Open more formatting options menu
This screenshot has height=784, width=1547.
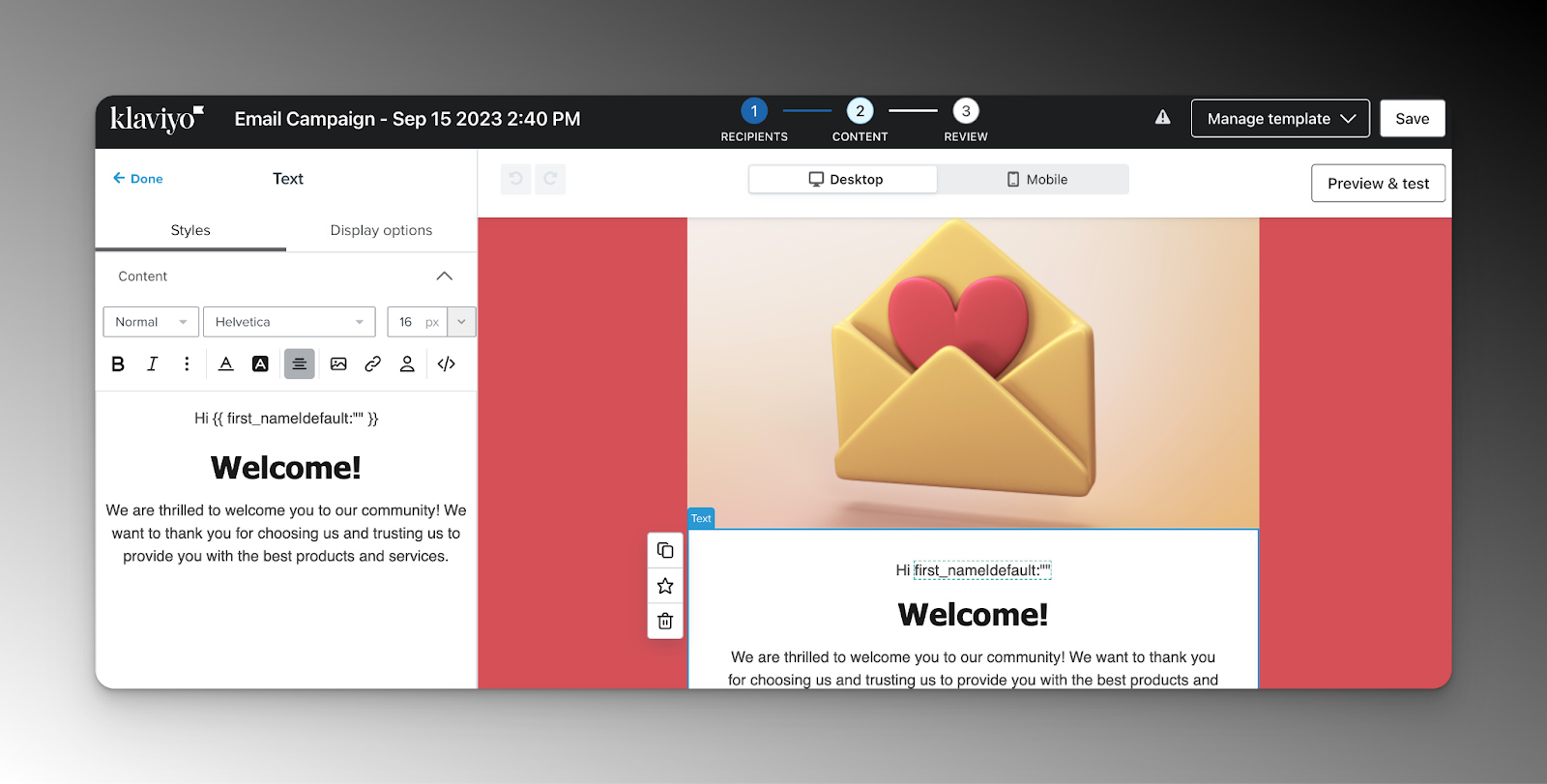click(187, 364)
